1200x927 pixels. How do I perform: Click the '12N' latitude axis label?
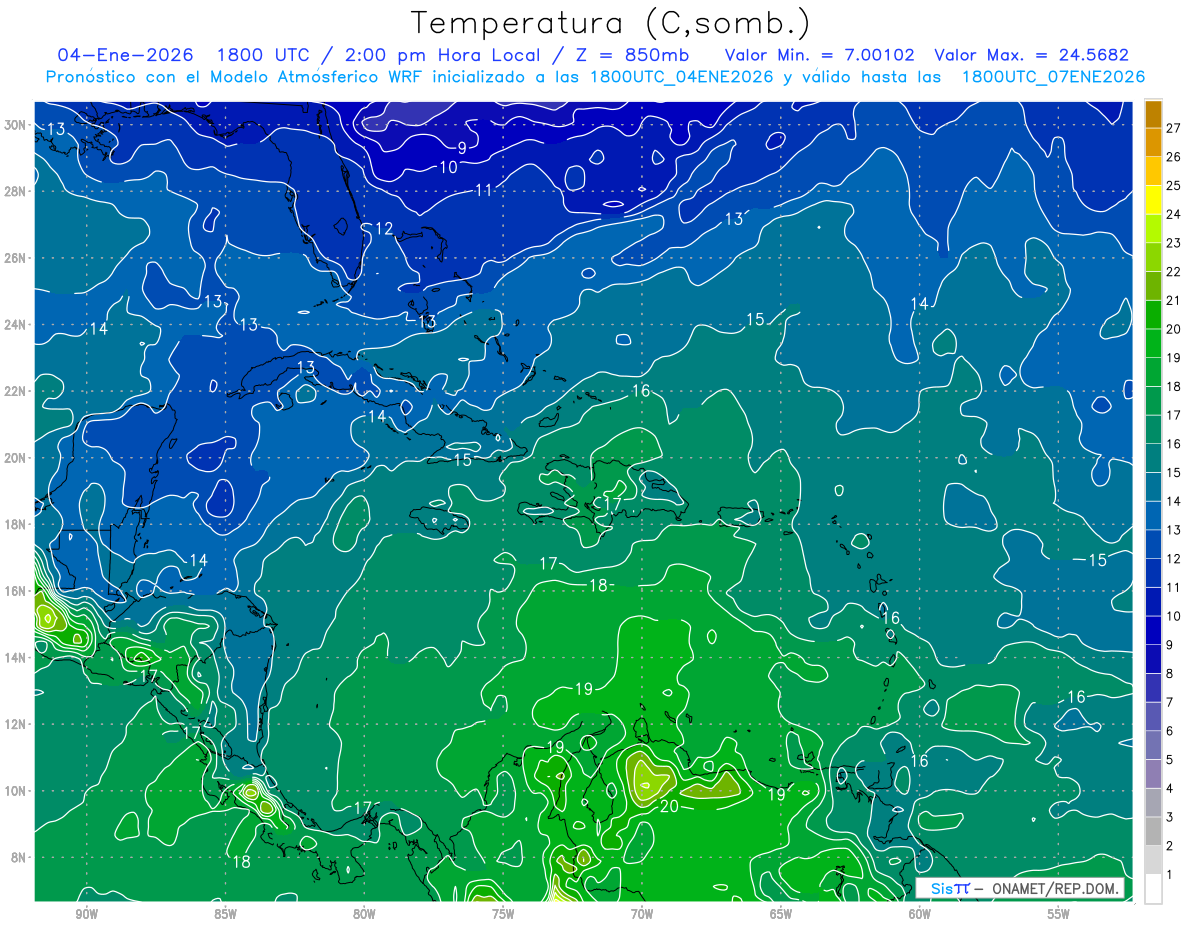click(x=14, y=724)
